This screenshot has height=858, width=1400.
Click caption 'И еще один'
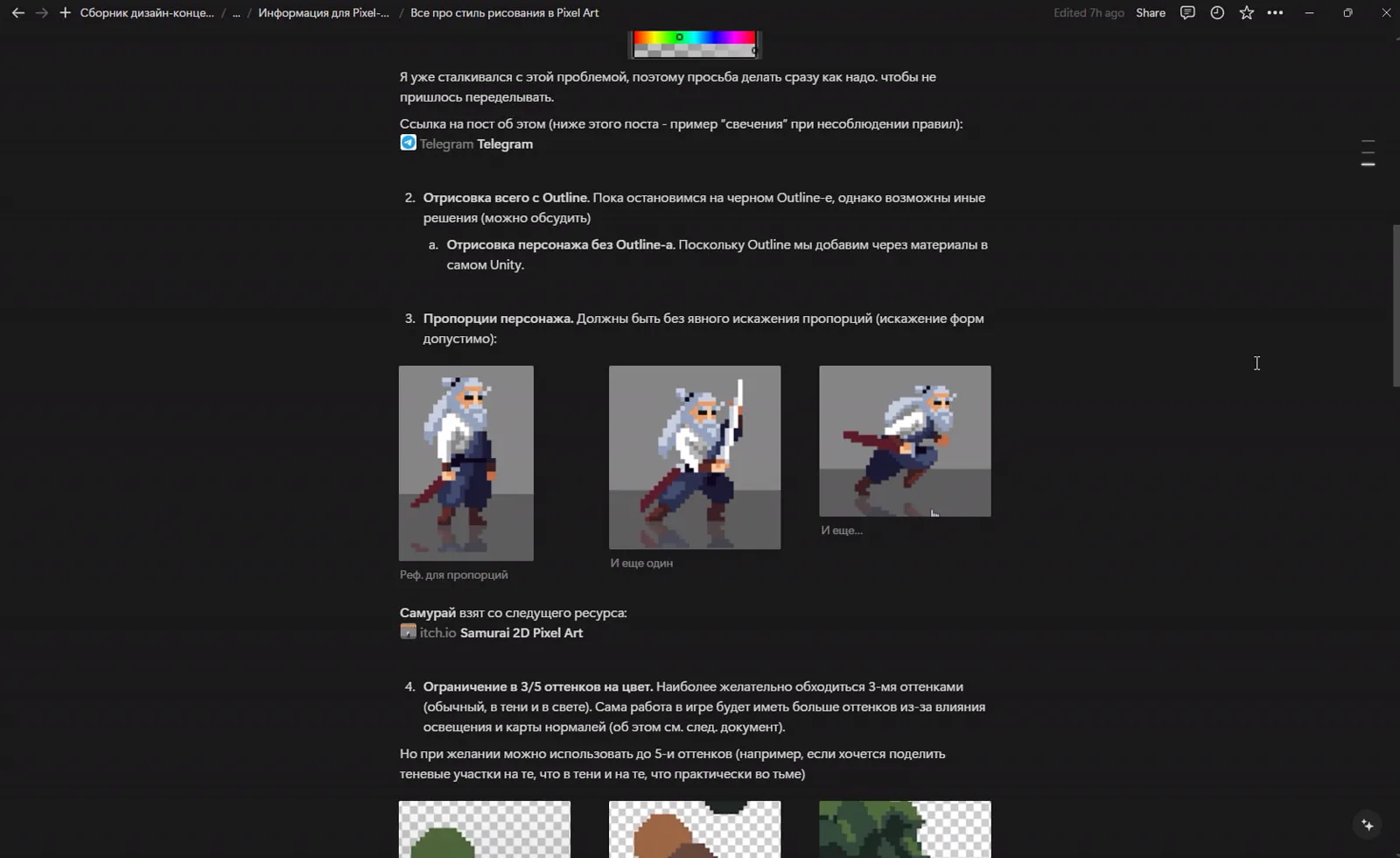641,563
